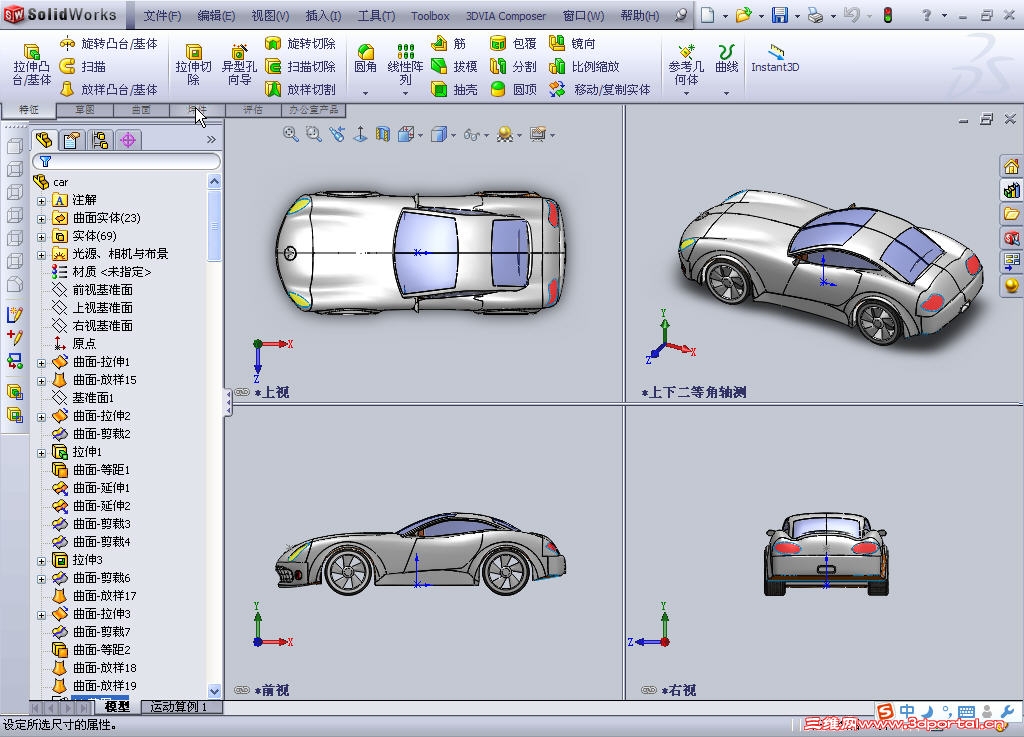Open the Curves (曲线) tool
Screen dimensions: 1024x737
point(726,59)
